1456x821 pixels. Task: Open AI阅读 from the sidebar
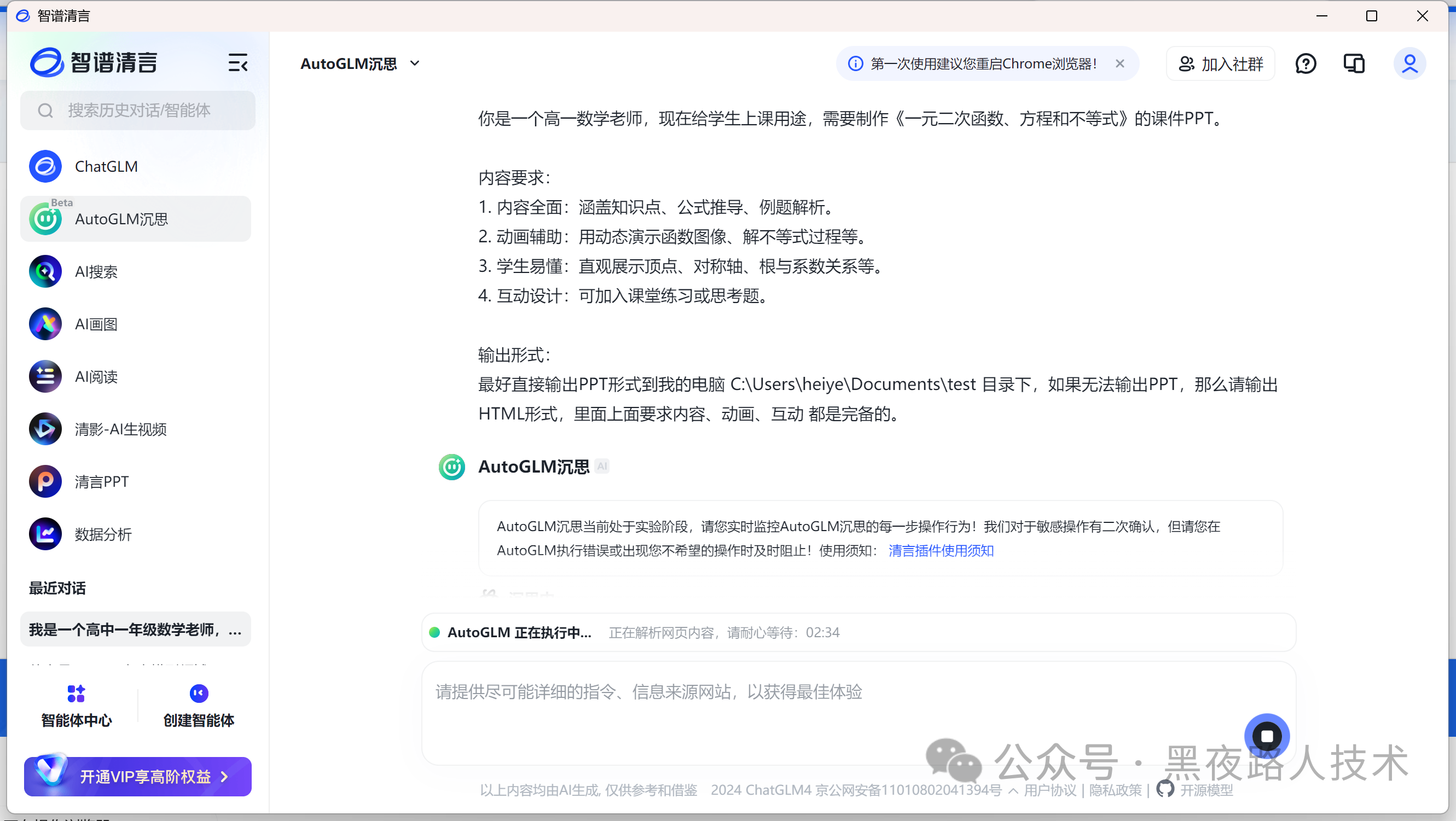coord(96,377)
